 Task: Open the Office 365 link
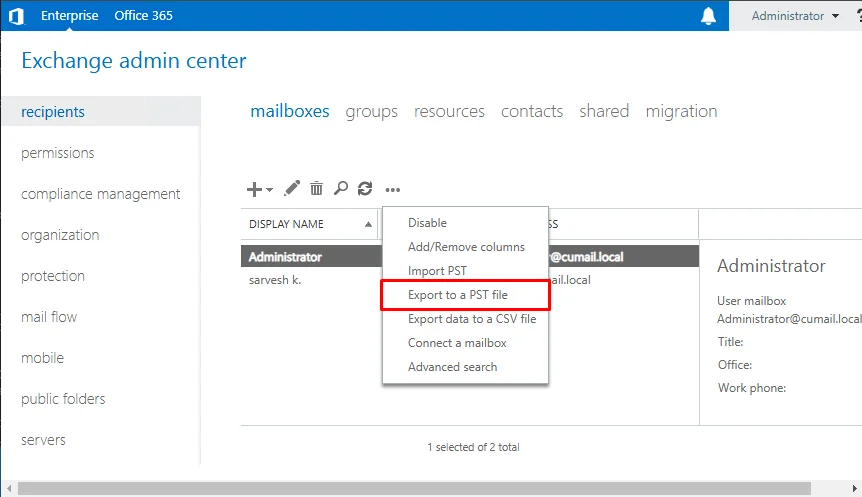click(143, 16)
